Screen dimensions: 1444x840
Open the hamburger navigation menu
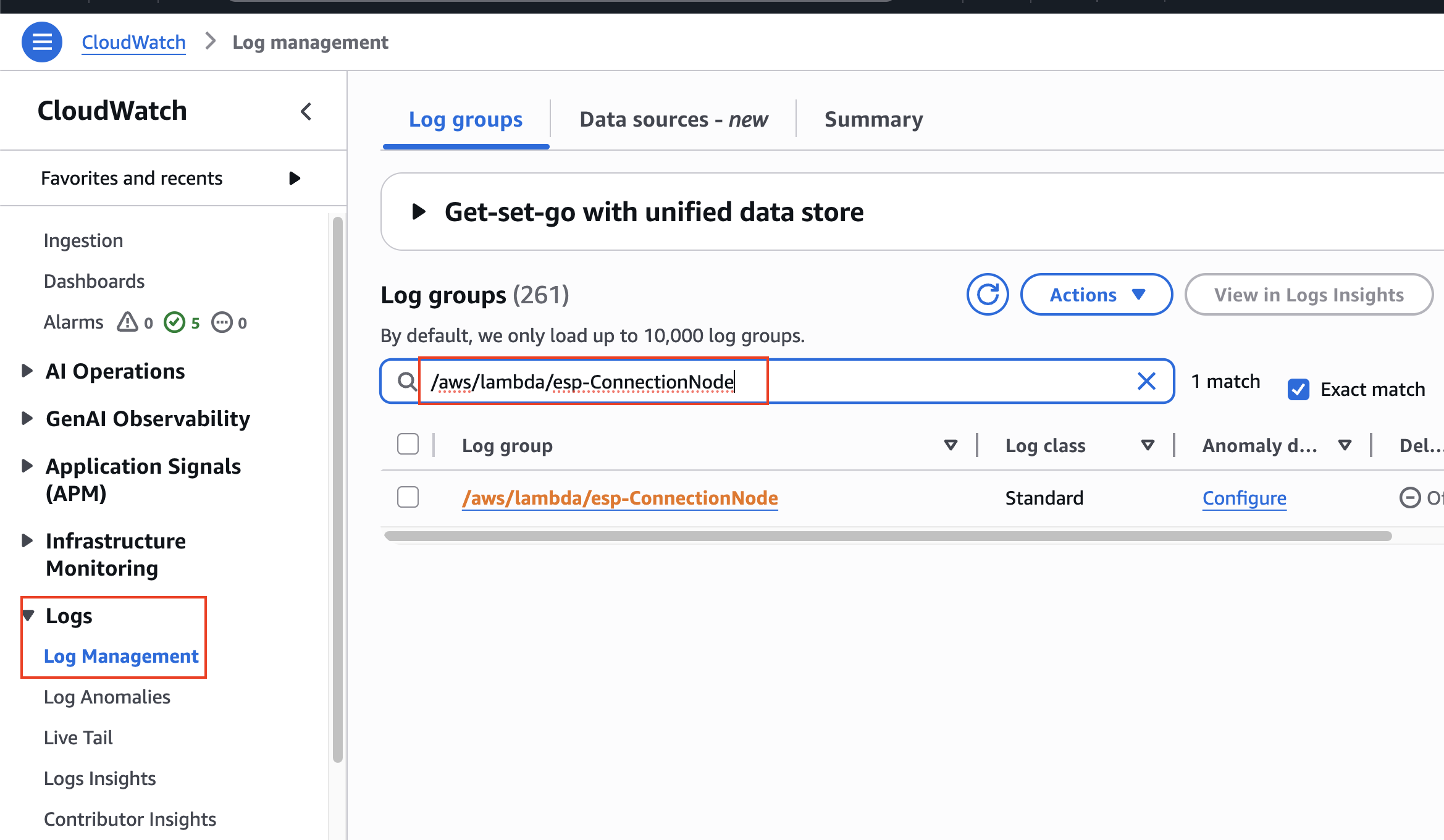pos(42,42)
